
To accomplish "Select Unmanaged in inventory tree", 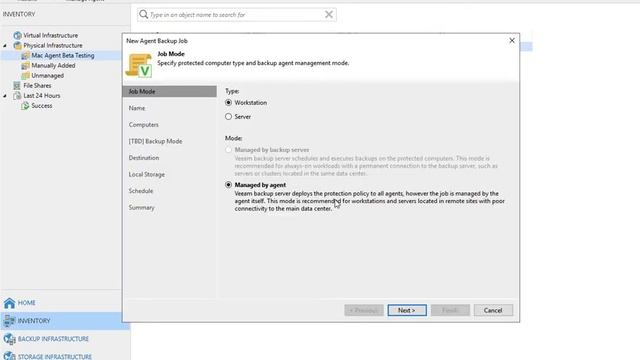I will coord(47,76).
